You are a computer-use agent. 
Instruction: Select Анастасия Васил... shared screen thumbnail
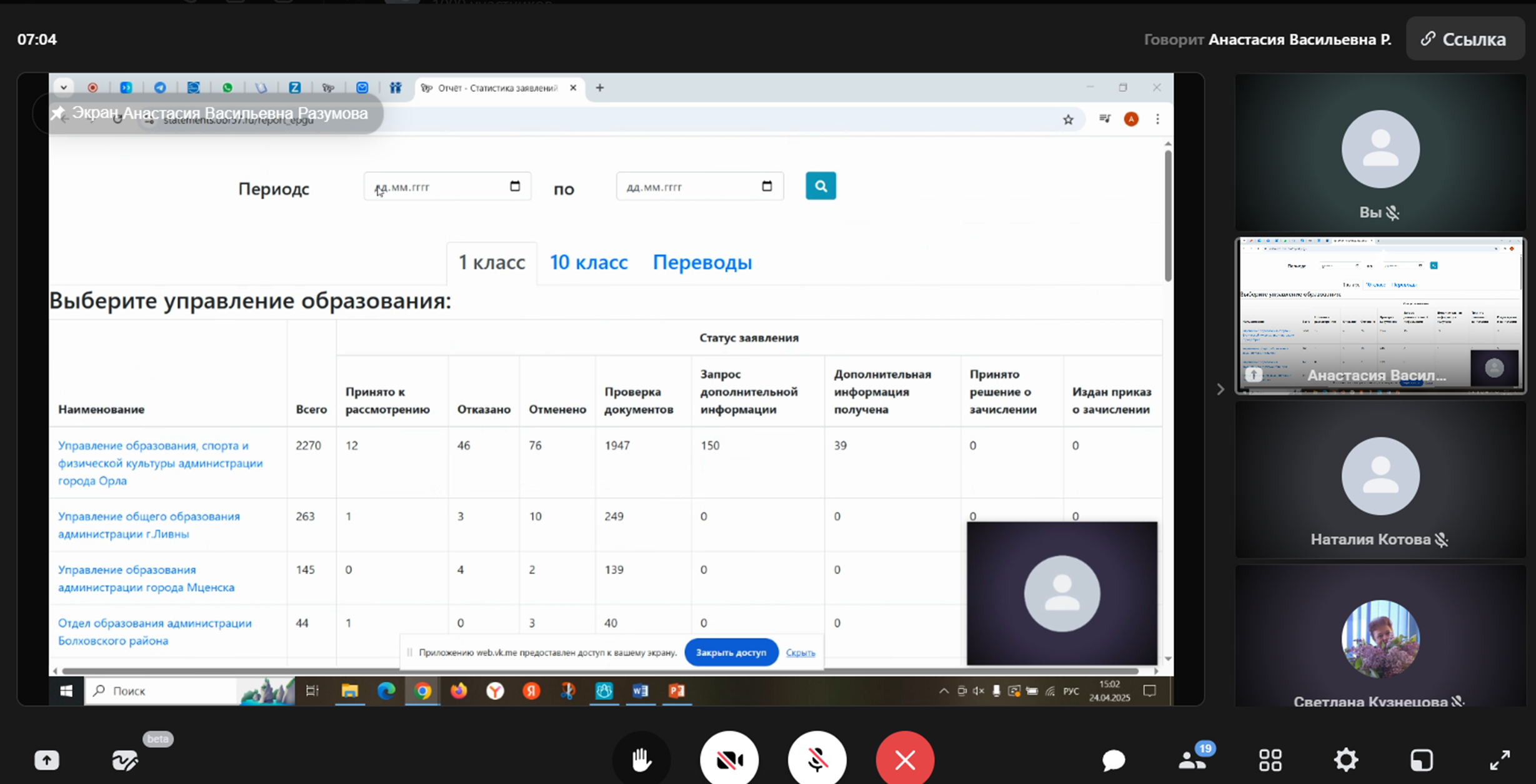click(1380, 315)
